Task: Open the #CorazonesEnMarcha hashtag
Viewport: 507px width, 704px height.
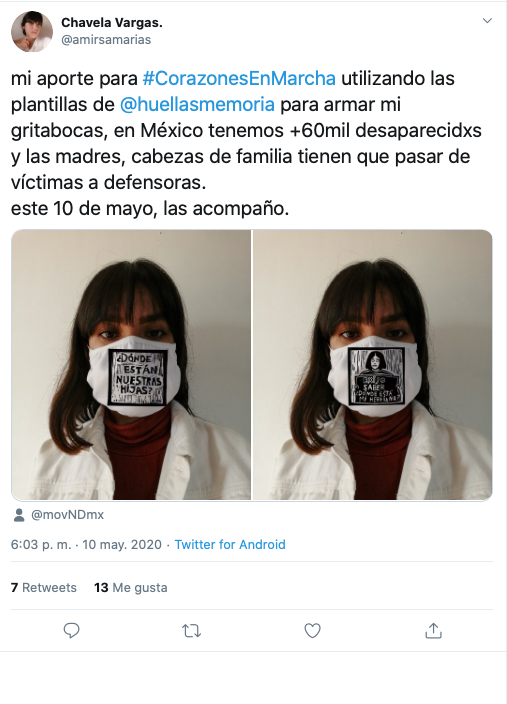Action: [239, 78]
